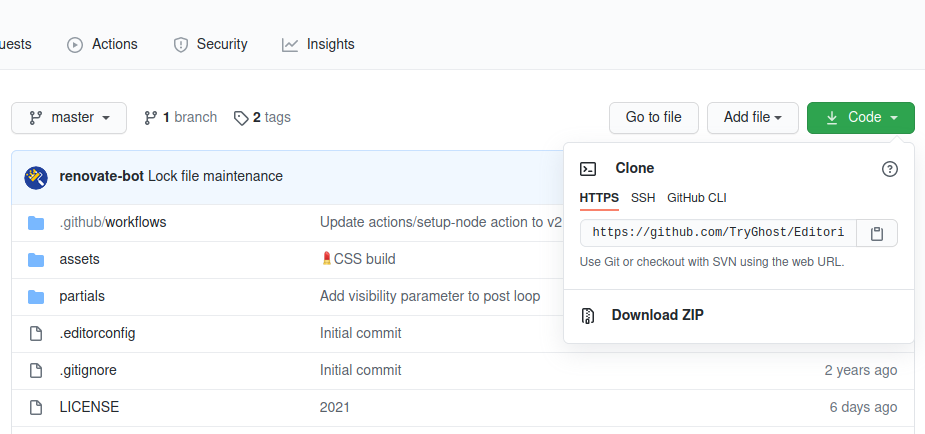Open the master branch dropdown
The image size is (925, 434).
(69, 118)
